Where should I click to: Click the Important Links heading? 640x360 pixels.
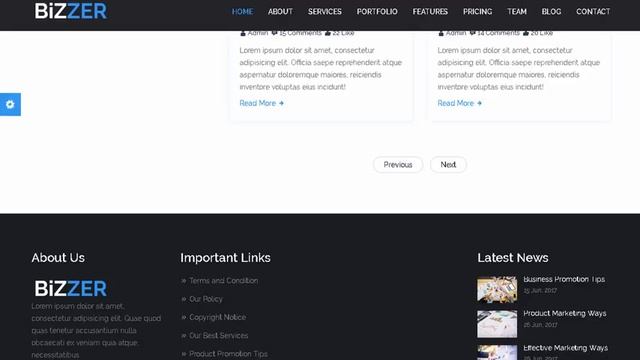(x=225, y=258)
